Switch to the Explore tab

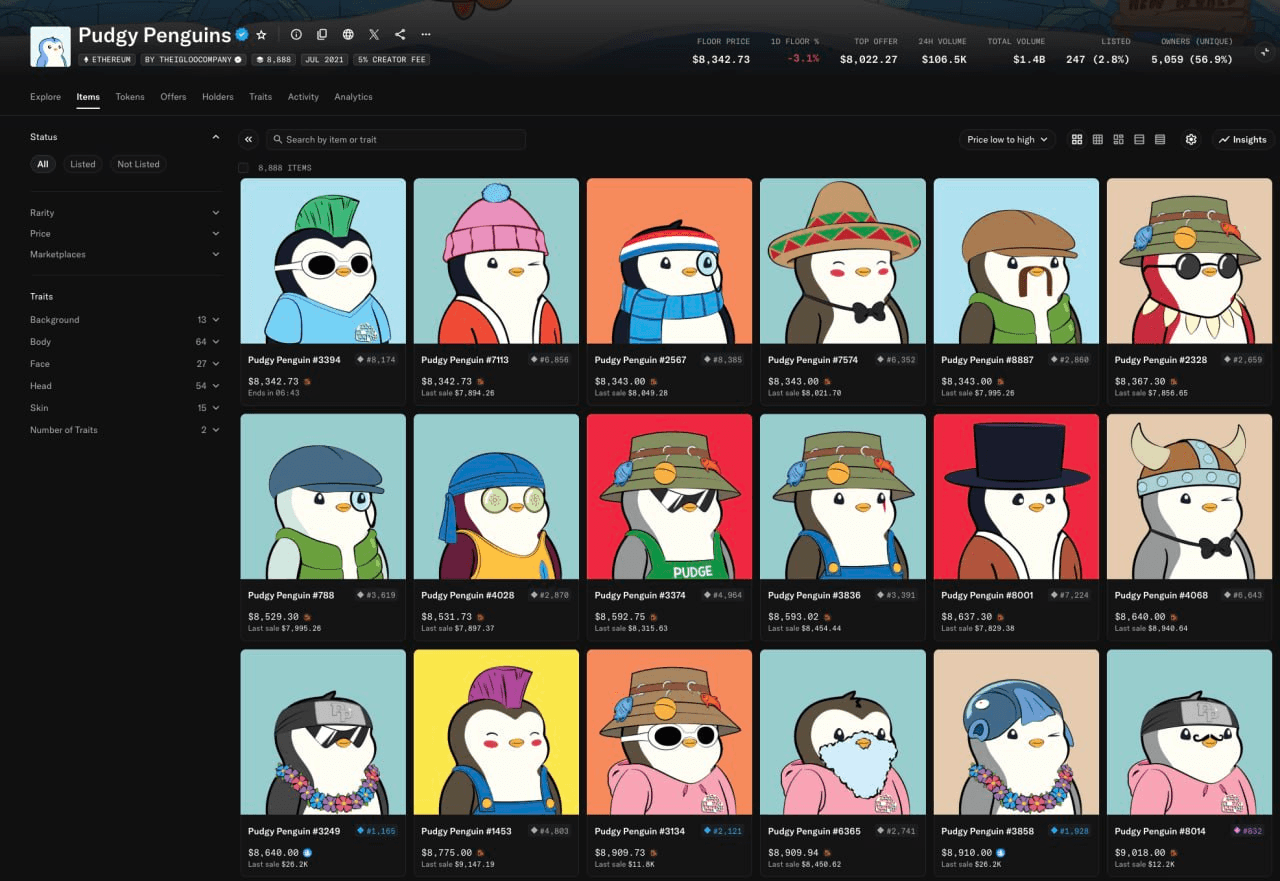click(x=45, y=97)
